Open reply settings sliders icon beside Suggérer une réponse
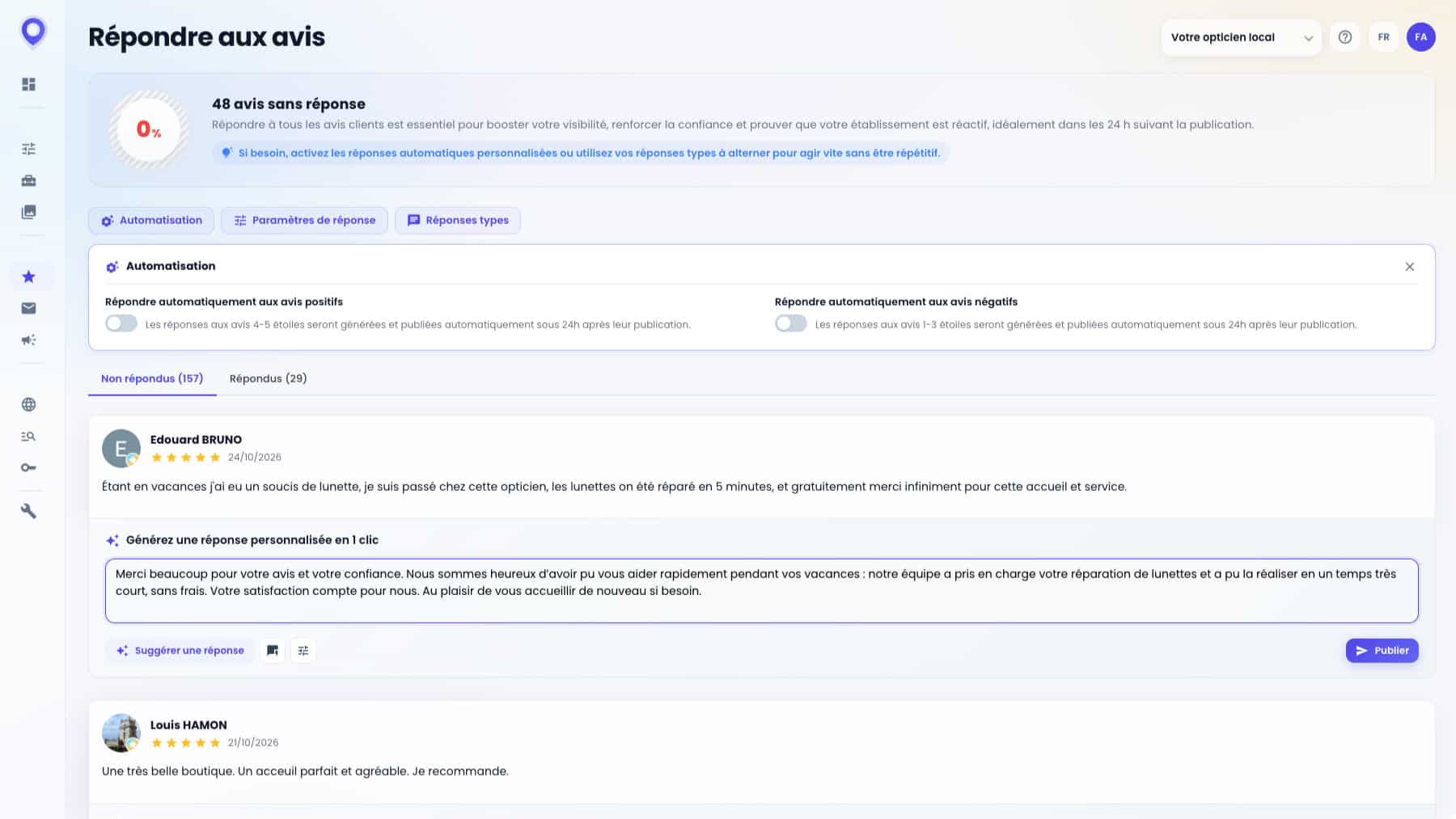Viewport: 1456px width, 819px height. click(x=303, y=651)
